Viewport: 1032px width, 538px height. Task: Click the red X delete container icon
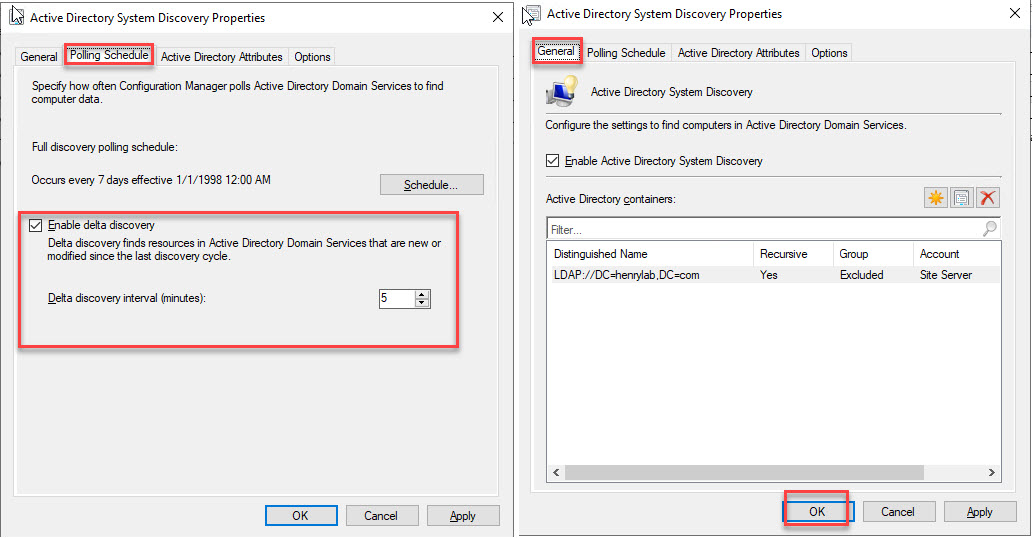(x=987, y=198)
